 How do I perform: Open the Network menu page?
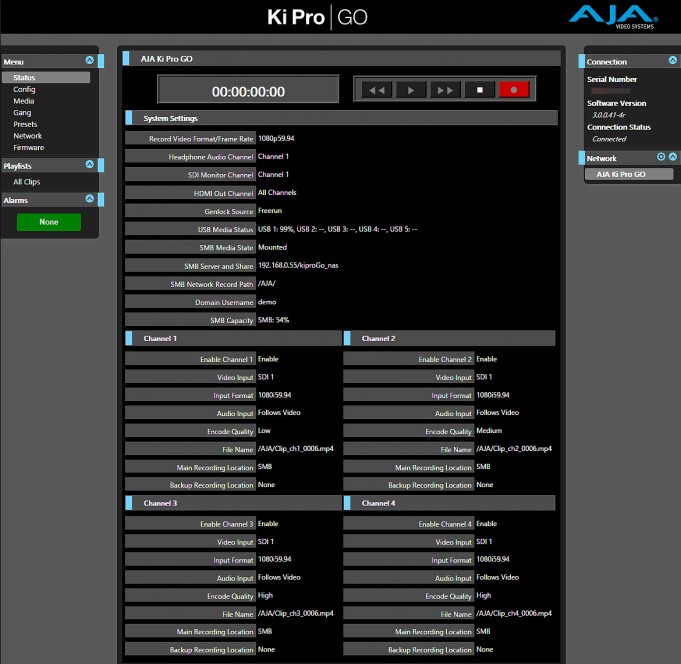click(27, 136)
